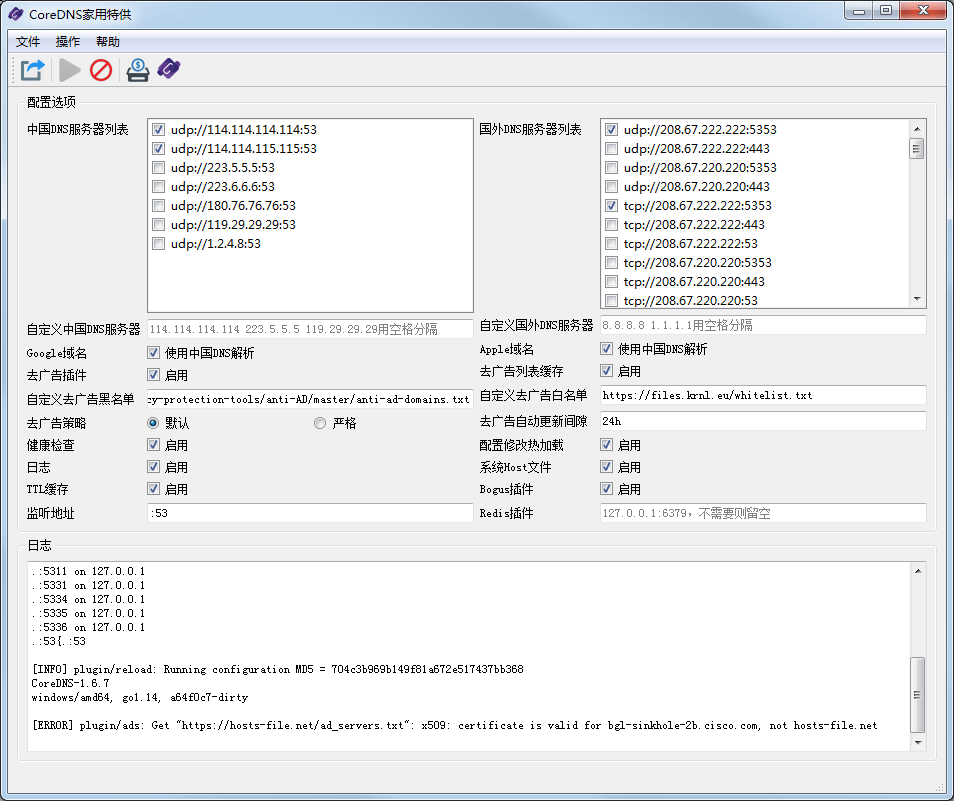Click log panel scroll-down arrow
Viewport: 954px width, 801px height.
[918, 743]
